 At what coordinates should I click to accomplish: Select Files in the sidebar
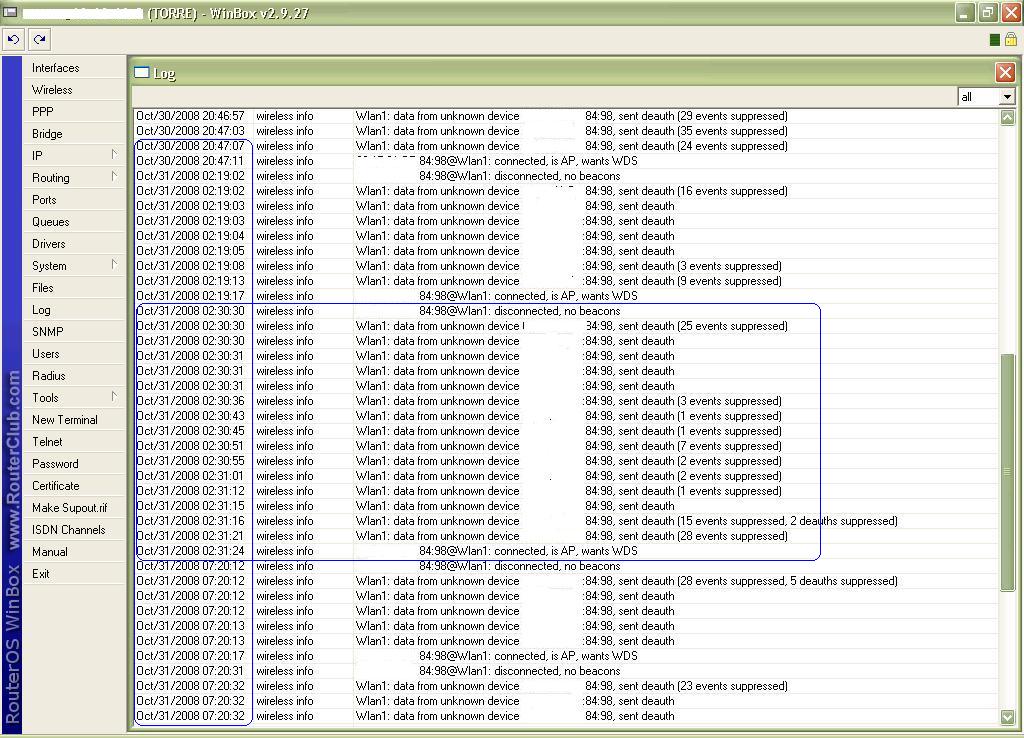click(x=74, y=288)
